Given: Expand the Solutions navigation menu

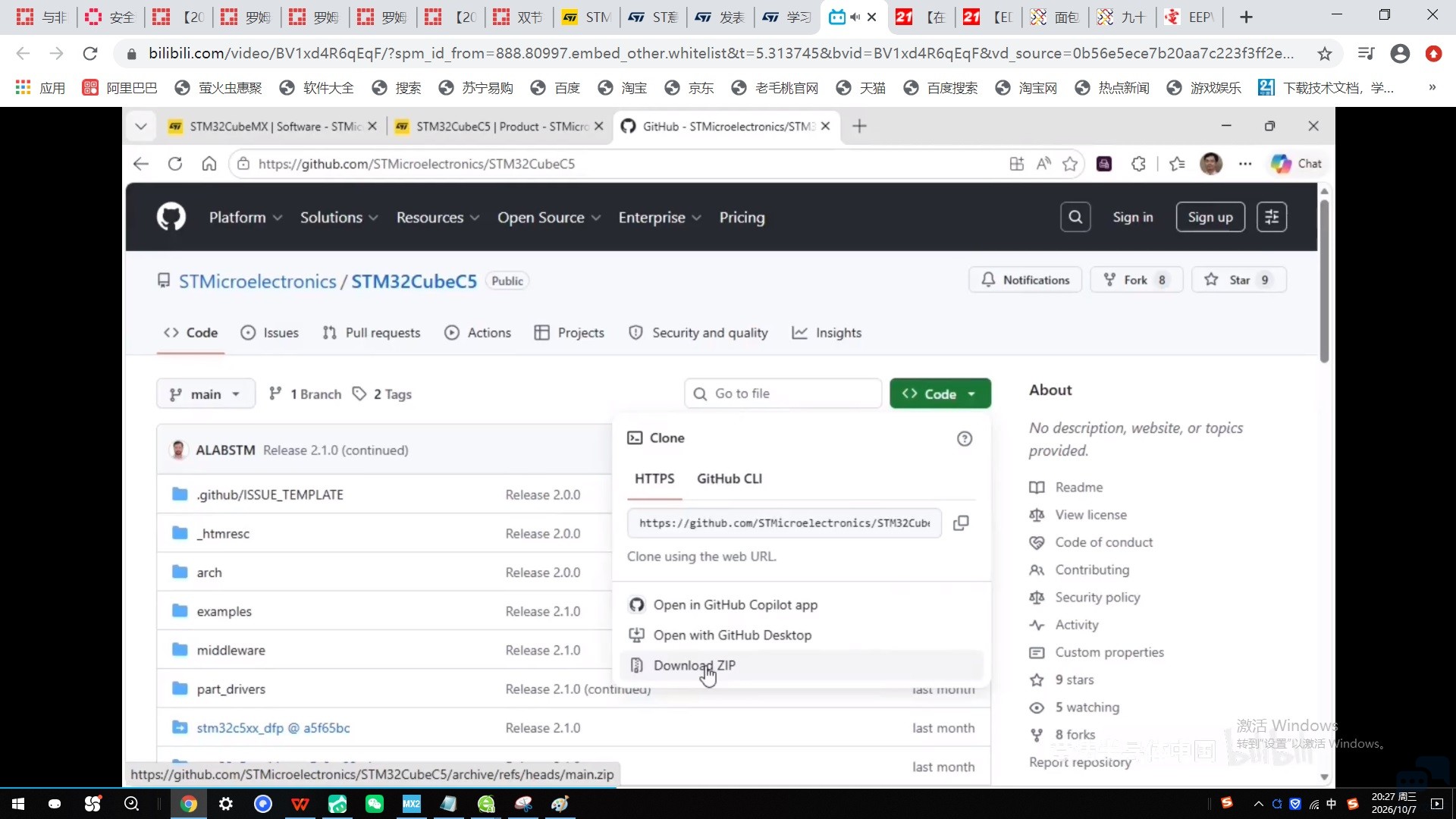Looking at the screenshot, I should point(338,218).
